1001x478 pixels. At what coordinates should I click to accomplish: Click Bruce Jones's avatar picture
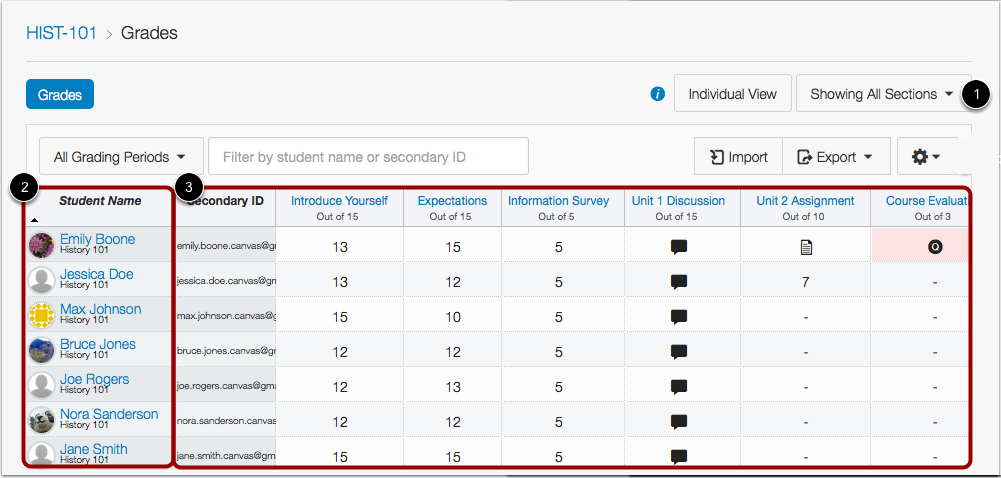click(41, 351)
